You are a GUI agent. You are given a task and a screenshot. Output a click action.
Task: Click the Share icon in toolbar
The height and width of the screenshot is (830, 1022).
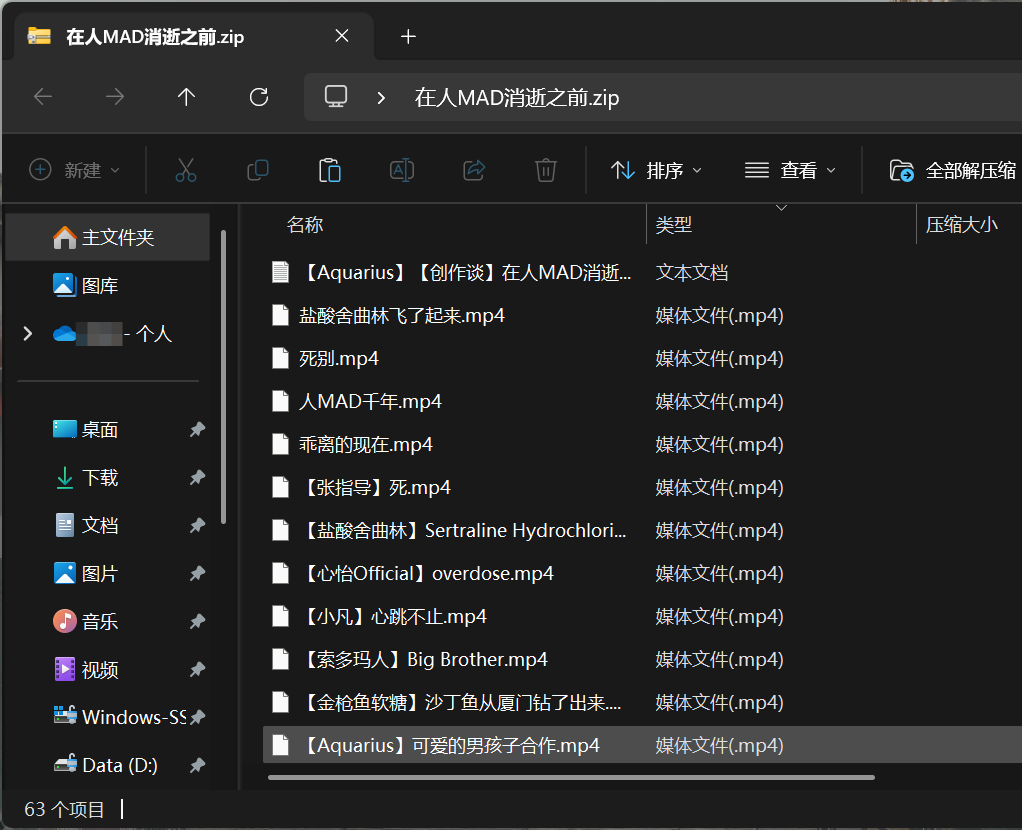(474, 171)
